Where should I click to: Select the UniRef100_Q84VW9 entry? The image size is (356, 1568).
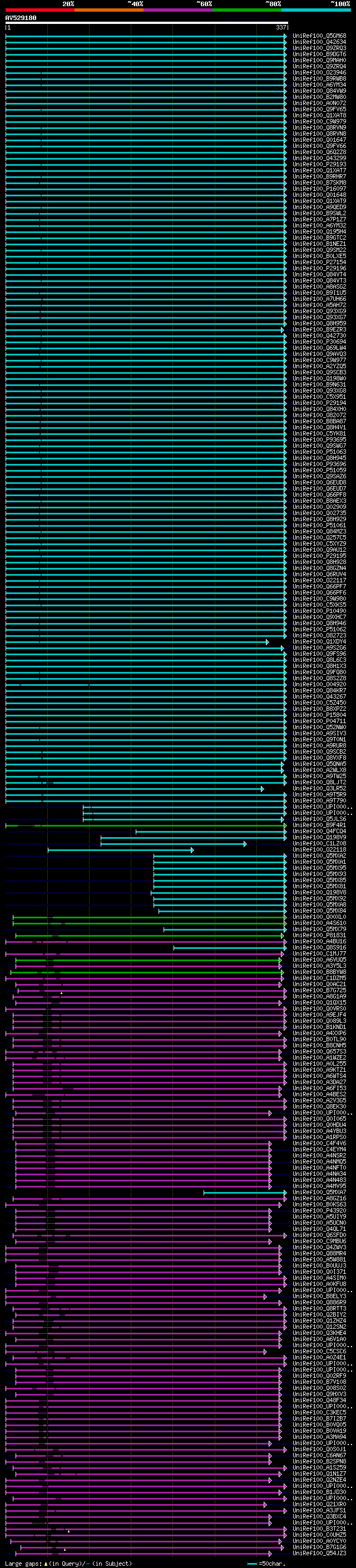(319, 91)
